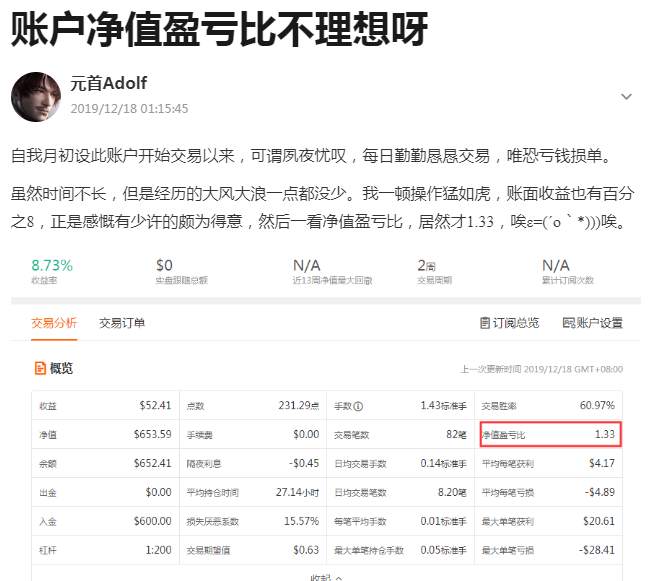Click the 平均每笔获利 value $4.17
The image size is (661, 581).
coord(602,463)
